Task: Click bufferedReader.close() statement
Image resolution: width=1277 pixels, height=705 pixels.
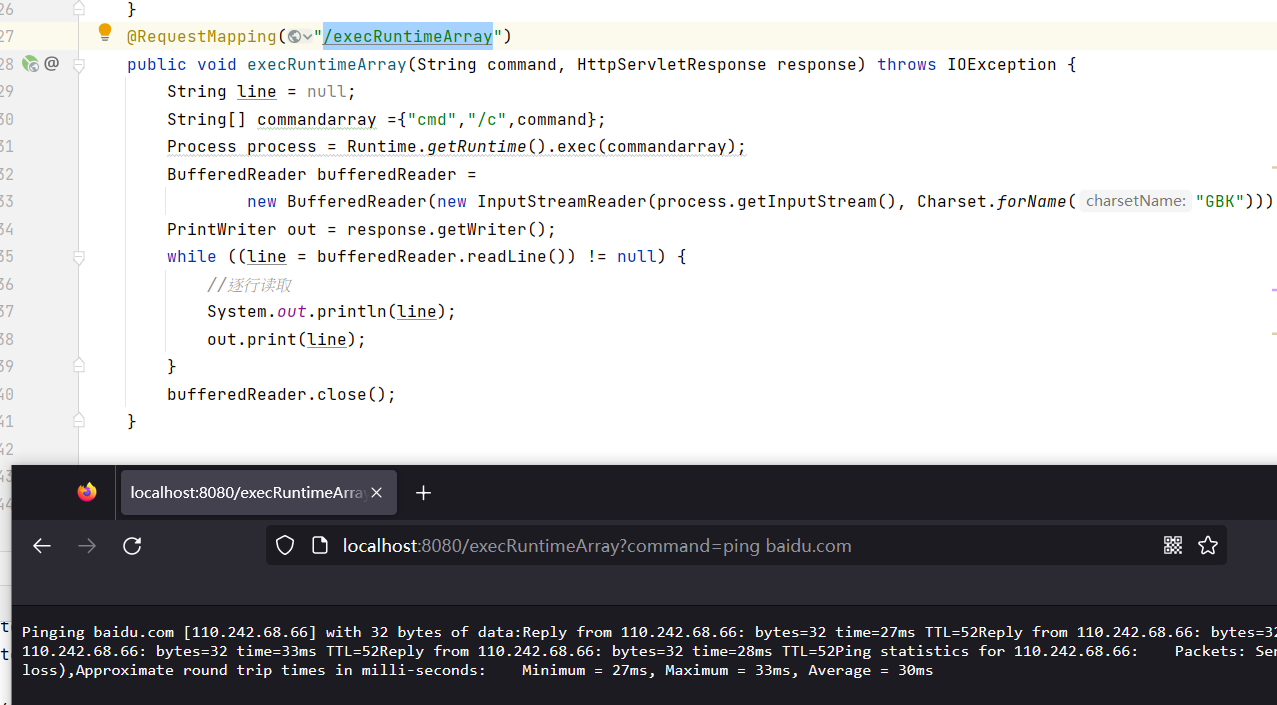Action: [281, 394]
